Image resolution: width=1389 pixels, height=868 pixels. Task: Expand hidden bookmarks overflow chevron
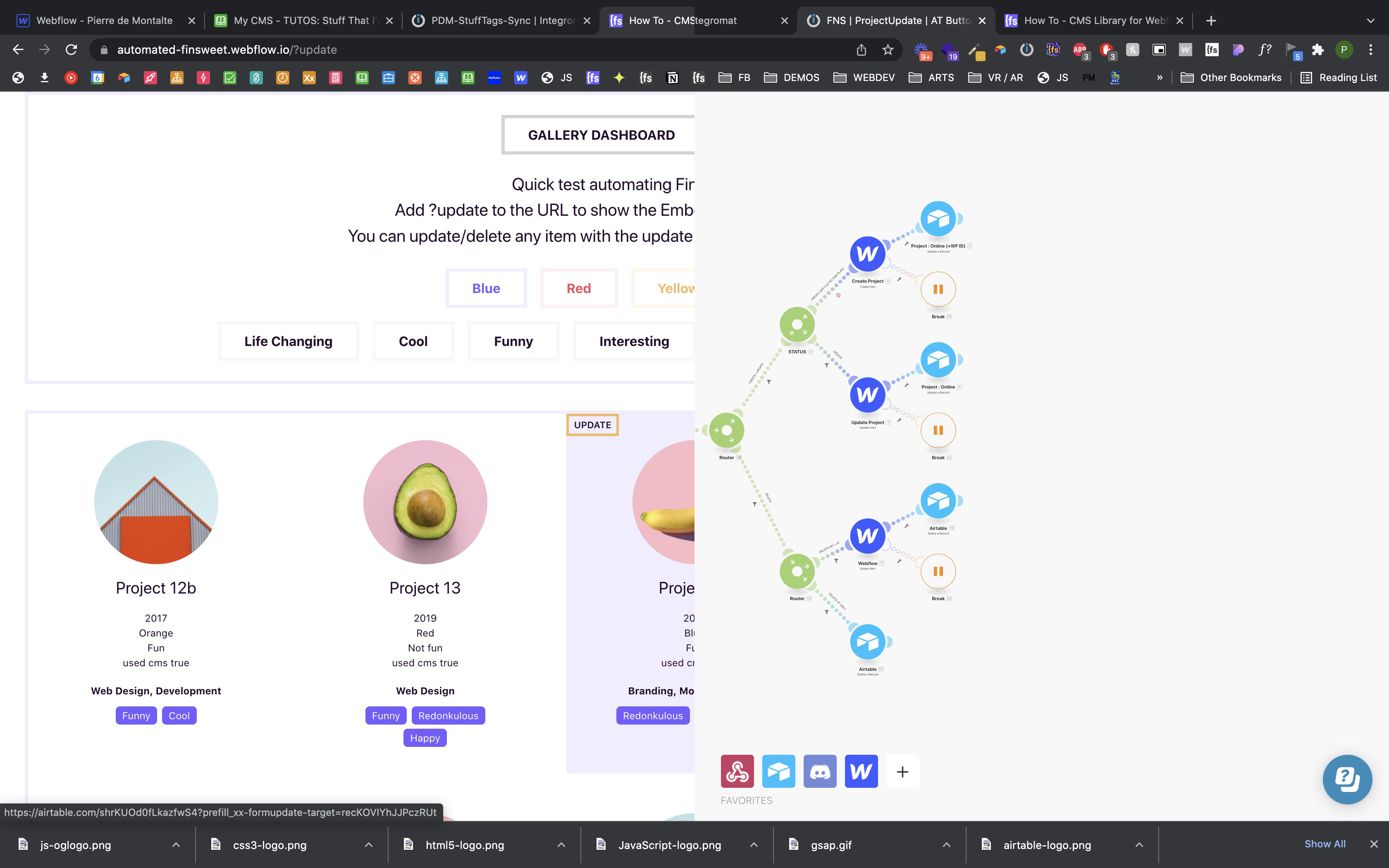point(1160,78)
